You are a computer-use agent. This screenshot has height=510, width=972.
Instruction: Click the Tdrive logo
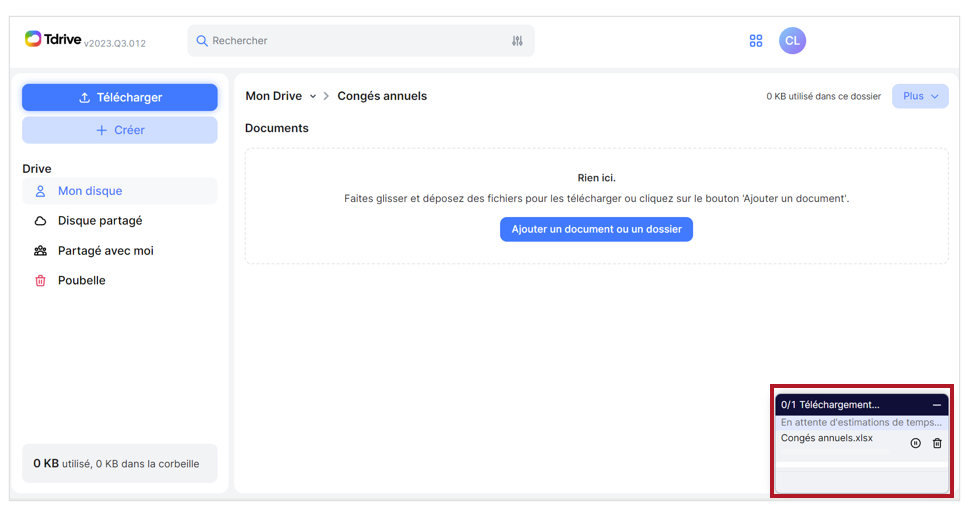tap(53, 39)
